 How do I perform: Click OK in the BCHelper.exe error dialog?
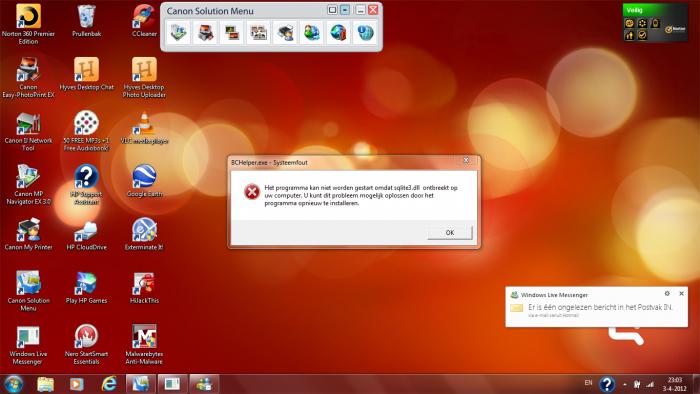click(450, 232)
